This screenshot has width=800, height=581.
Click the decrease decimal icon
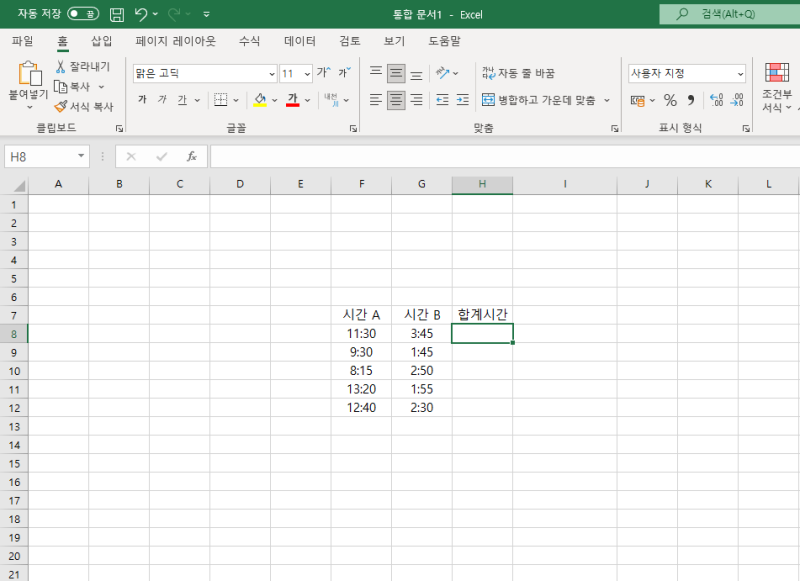tap(737, 100)
